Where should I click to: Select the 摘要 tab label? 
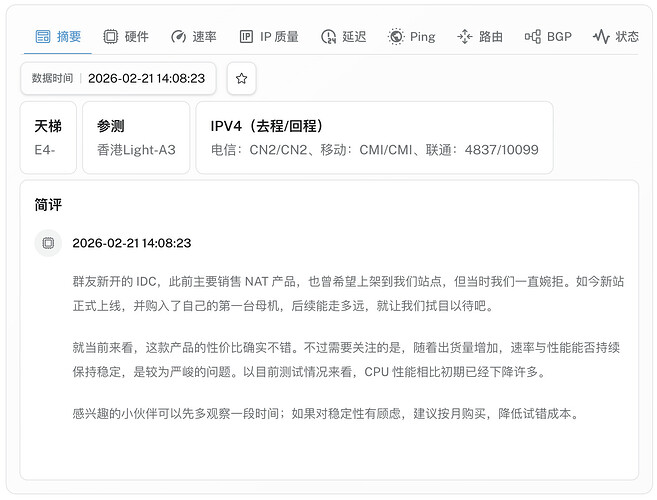pyautogui.click(x=69, y=36)
